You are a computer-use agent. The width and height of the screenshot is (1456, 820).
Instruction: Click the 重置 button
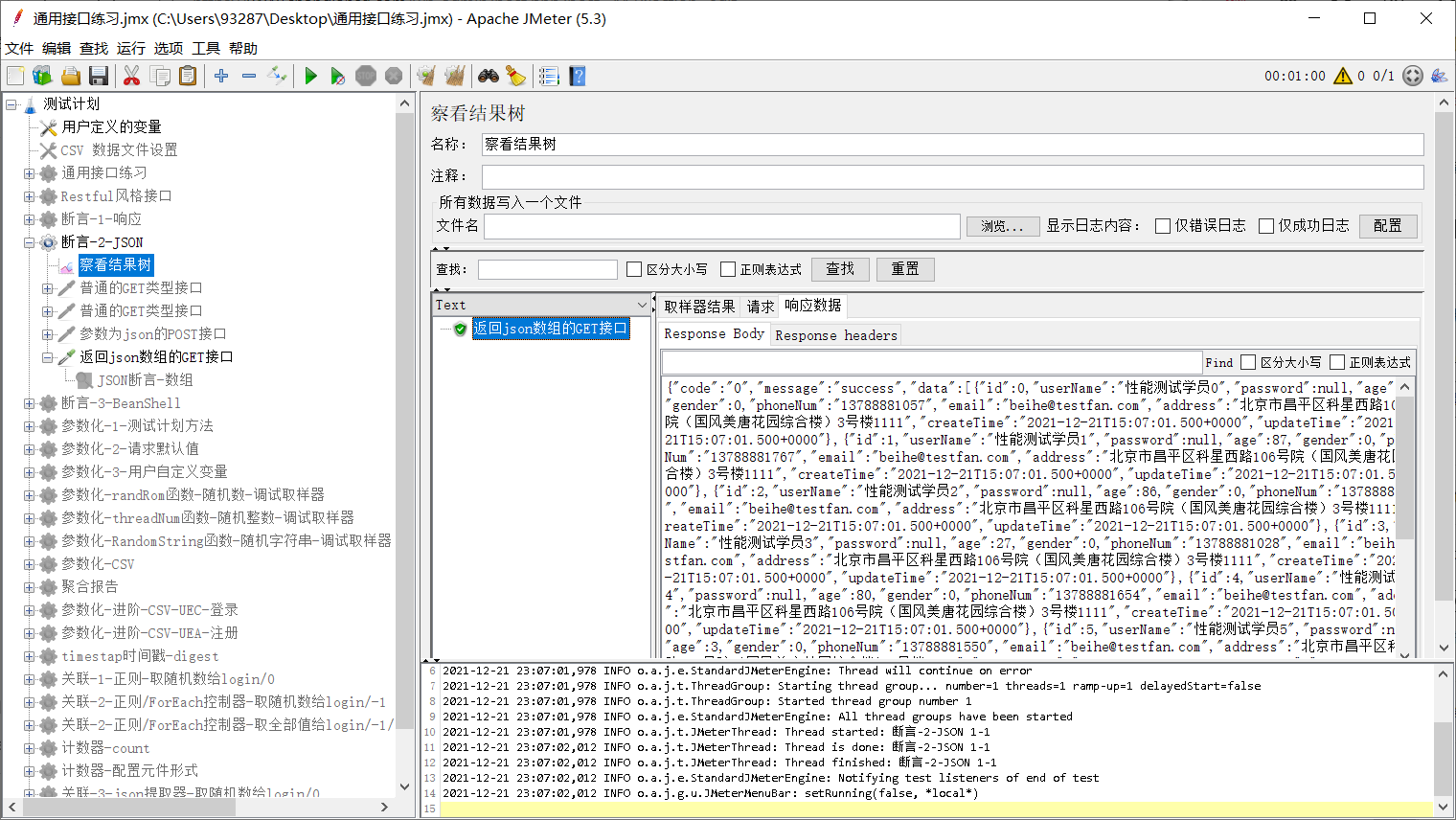pyautogui.click(x=905, y=269)
